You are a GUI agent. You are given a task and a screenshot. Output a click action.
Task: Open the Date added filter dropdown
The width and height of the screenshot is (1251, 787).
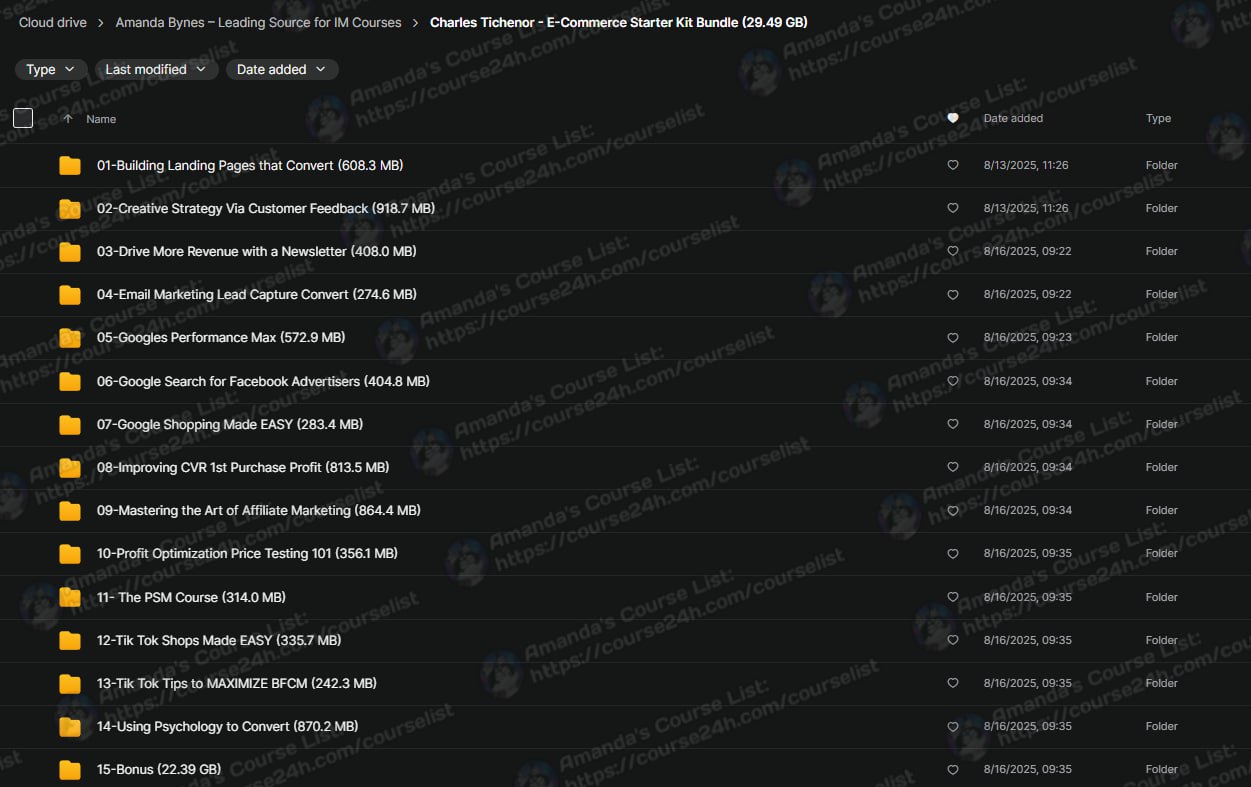tap(282, 70)
